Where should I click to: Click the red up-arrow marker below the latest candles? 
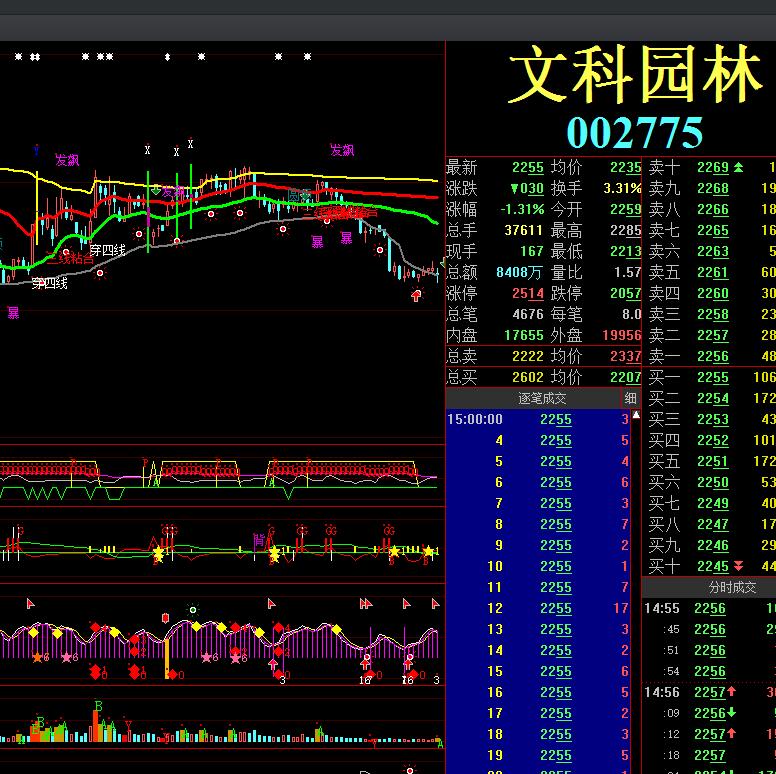(416, 295)
